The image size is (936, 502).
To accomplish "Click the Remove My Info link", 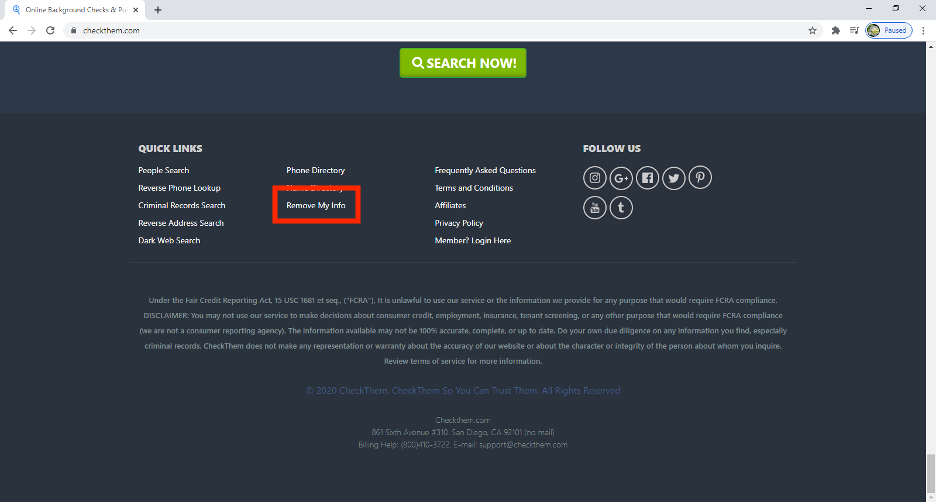I will click(x=316, y=205).
